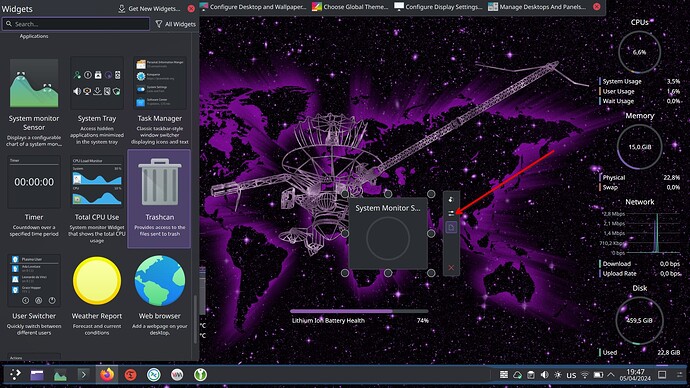690x388 pixels.
Task: Open the Wi-Fi network tray icon
Action: (x=585, y=375)
